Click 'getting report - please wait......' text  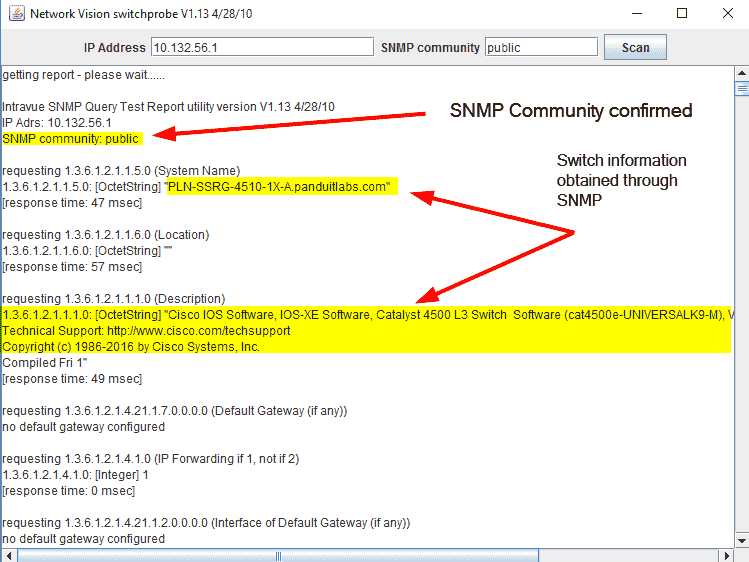click(x=84, y=75)
